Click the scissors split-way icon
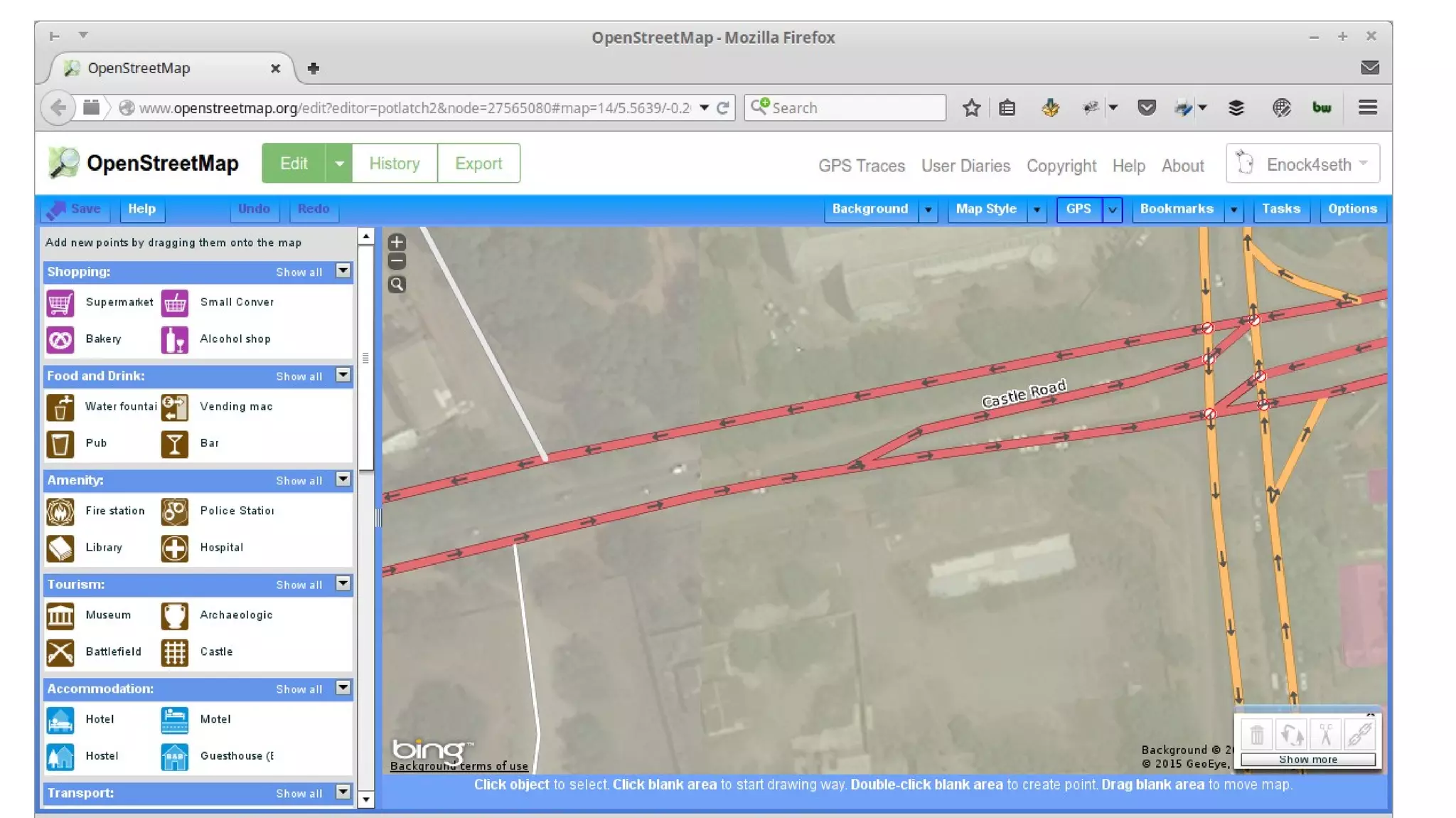 point(1325,734)
